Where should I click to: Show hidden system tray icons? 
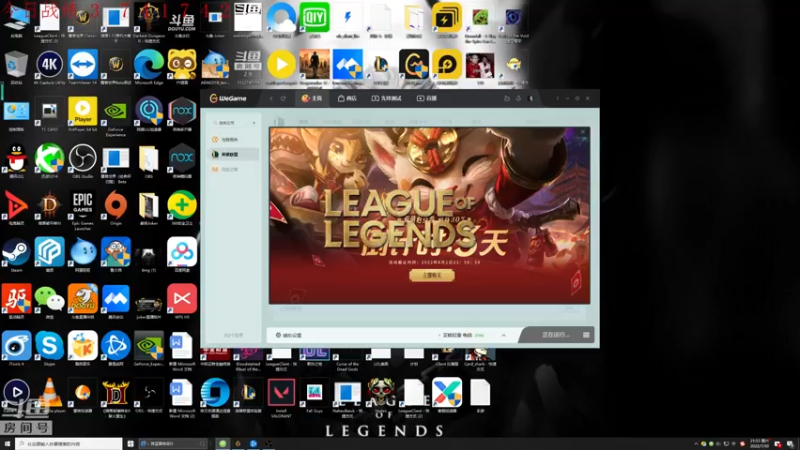pos(696,444)
